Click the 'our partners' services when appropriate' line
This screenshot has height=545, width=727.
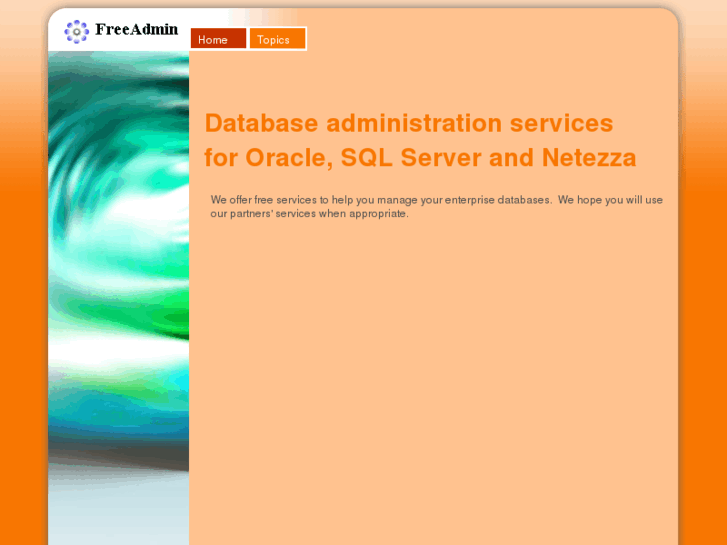click(309, 213)
